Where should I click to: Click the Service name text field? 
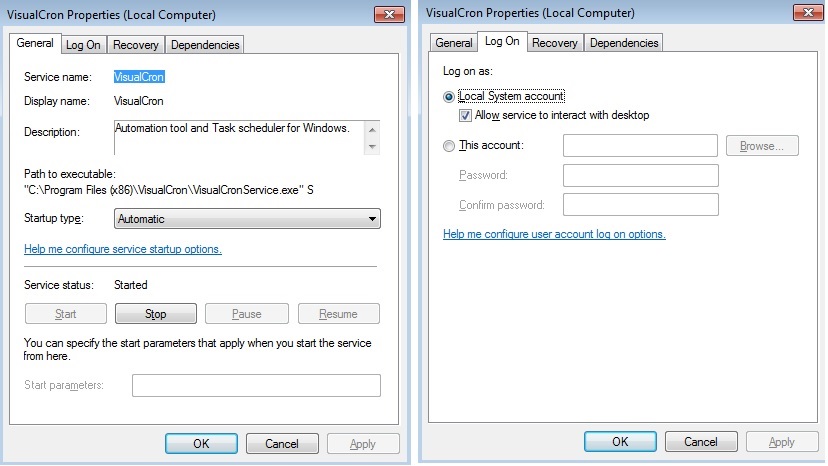coord(139,77)
